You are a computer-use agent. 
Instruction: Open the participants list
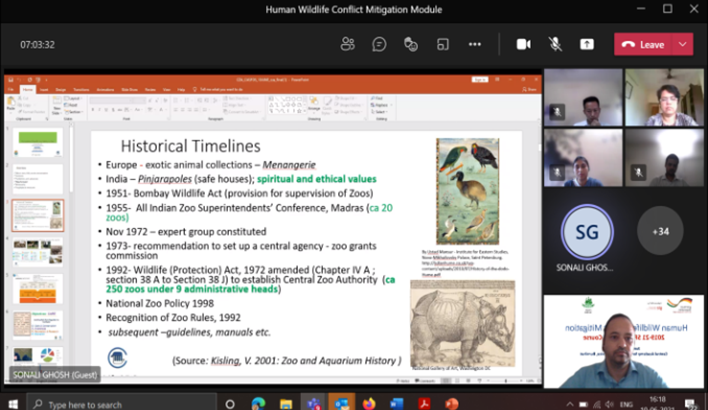tap(347, 44)
